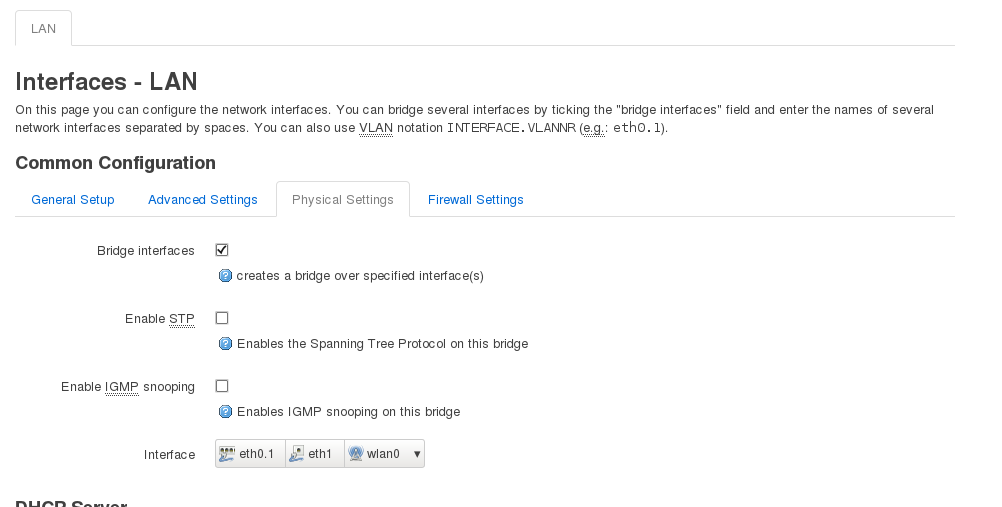
Task: Open the Interface selection dropdown arrow
Action: pyautogui.click(x=416, y=454)
